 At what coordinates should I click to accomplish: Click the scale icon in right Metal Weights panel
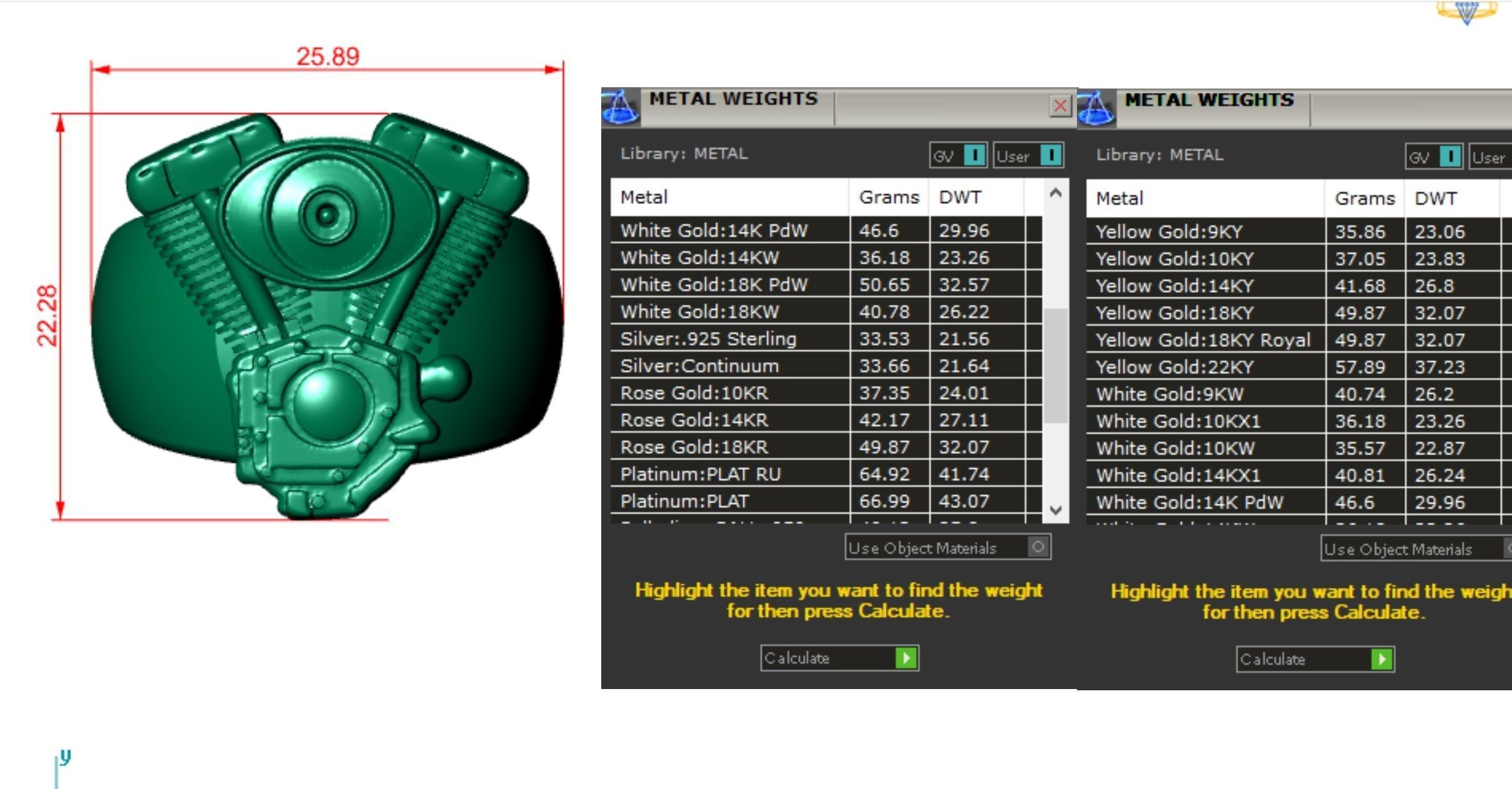[x=1096, y=108]
